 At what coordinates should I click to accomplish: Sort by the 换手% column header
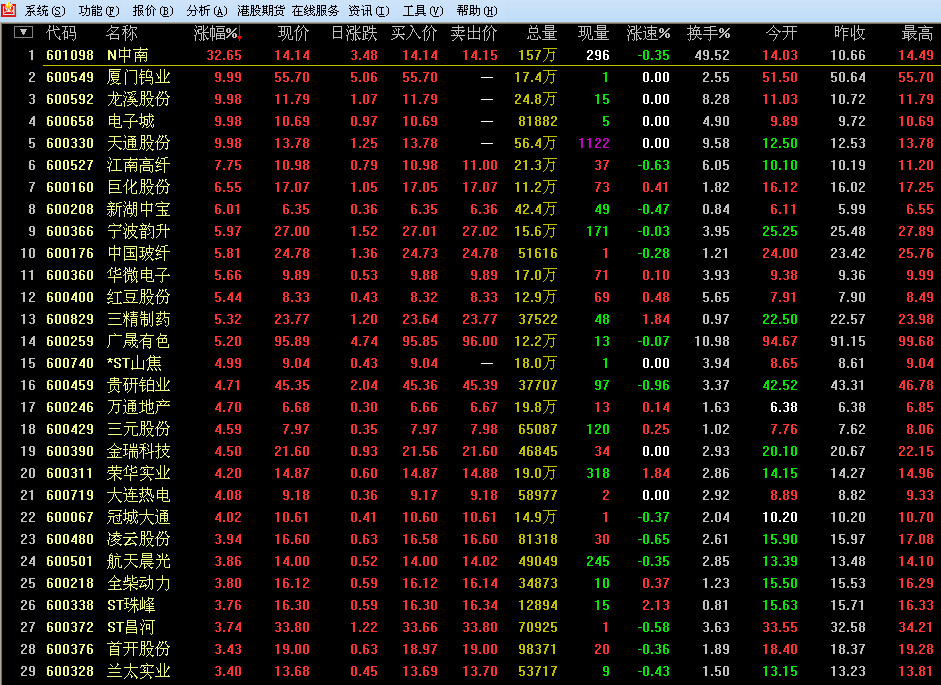(708, 33)
